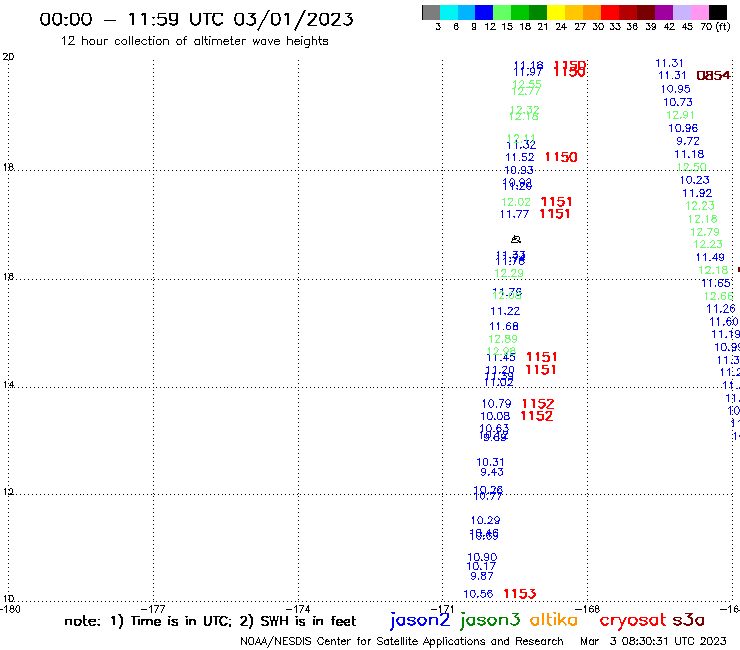Click the jason3 legend label
740x650 pixels.
point(490,621)
